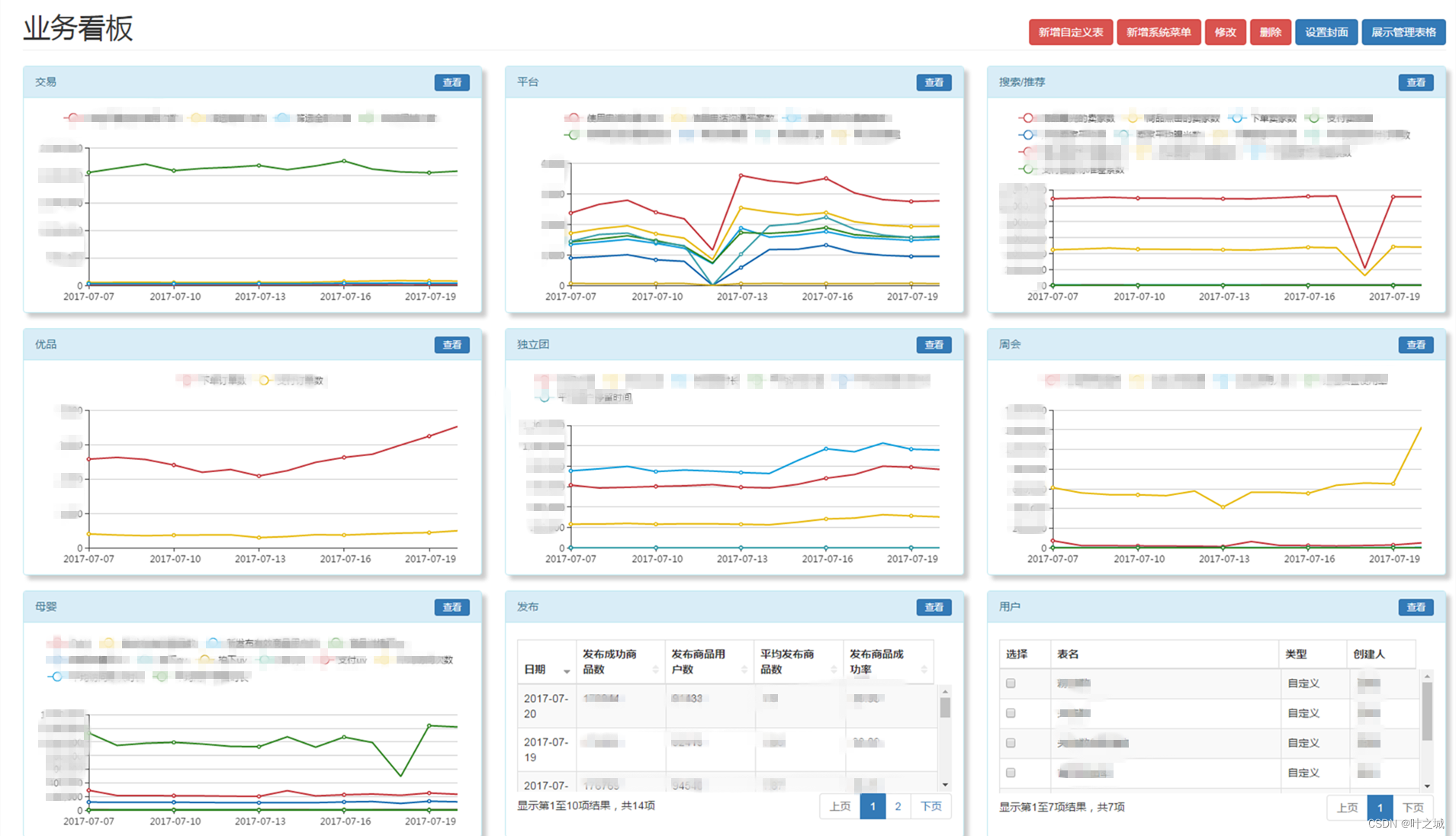Tick the first row checkbox in 用户 table
Screen dimensions: 1456x836
(1011, 683)
